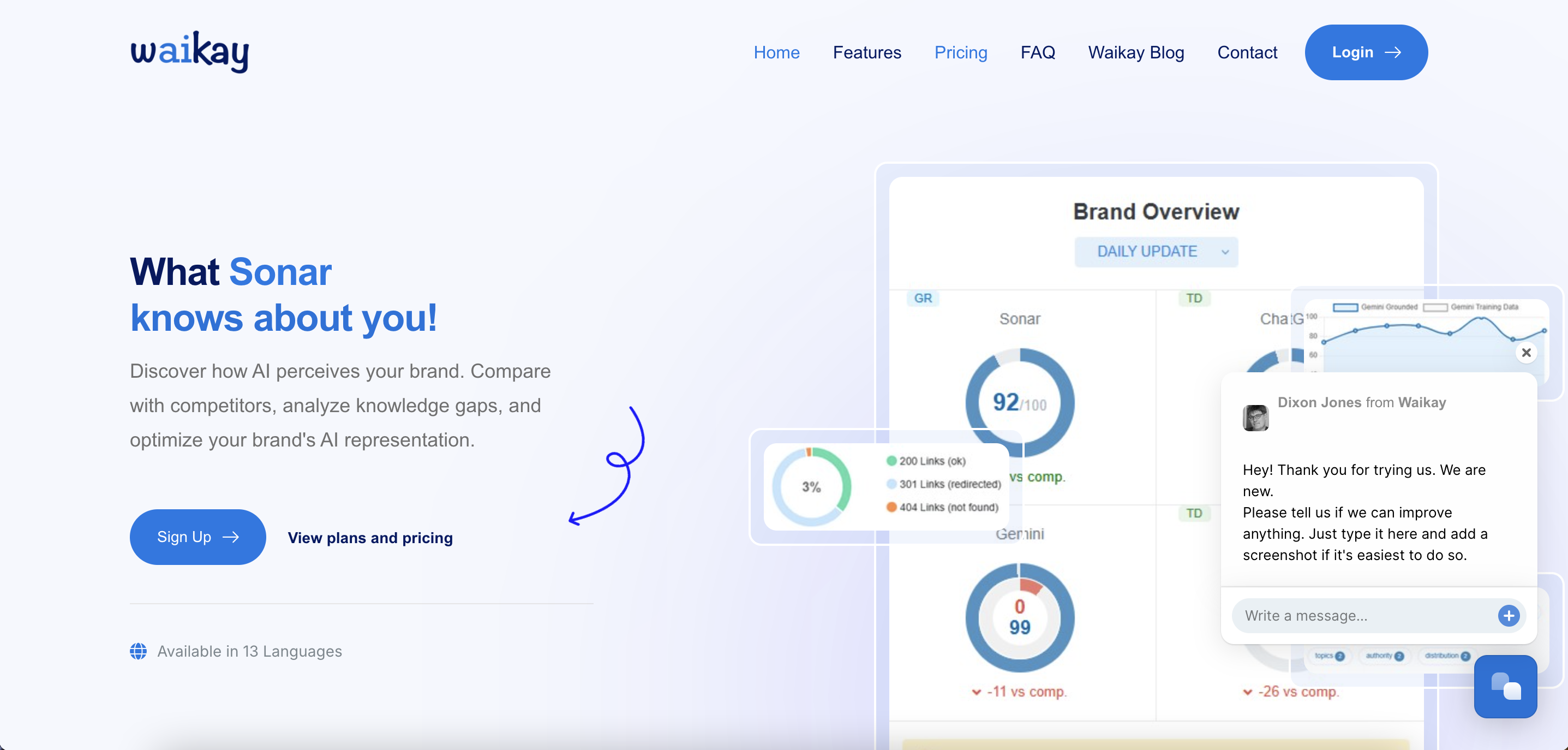Image resolution: width=1568 pixels, height=750 pixels.
Task: Close the chat message popup
Action: [1526, 353]
